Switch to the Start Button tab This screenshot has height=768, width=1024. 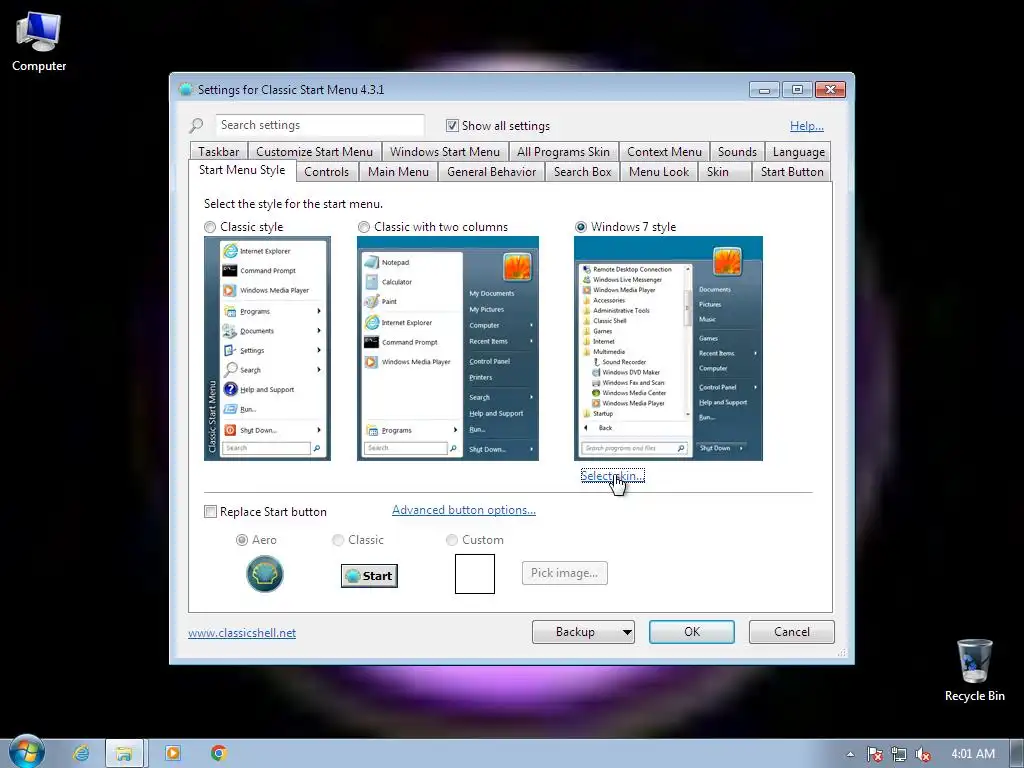point(792,172)
